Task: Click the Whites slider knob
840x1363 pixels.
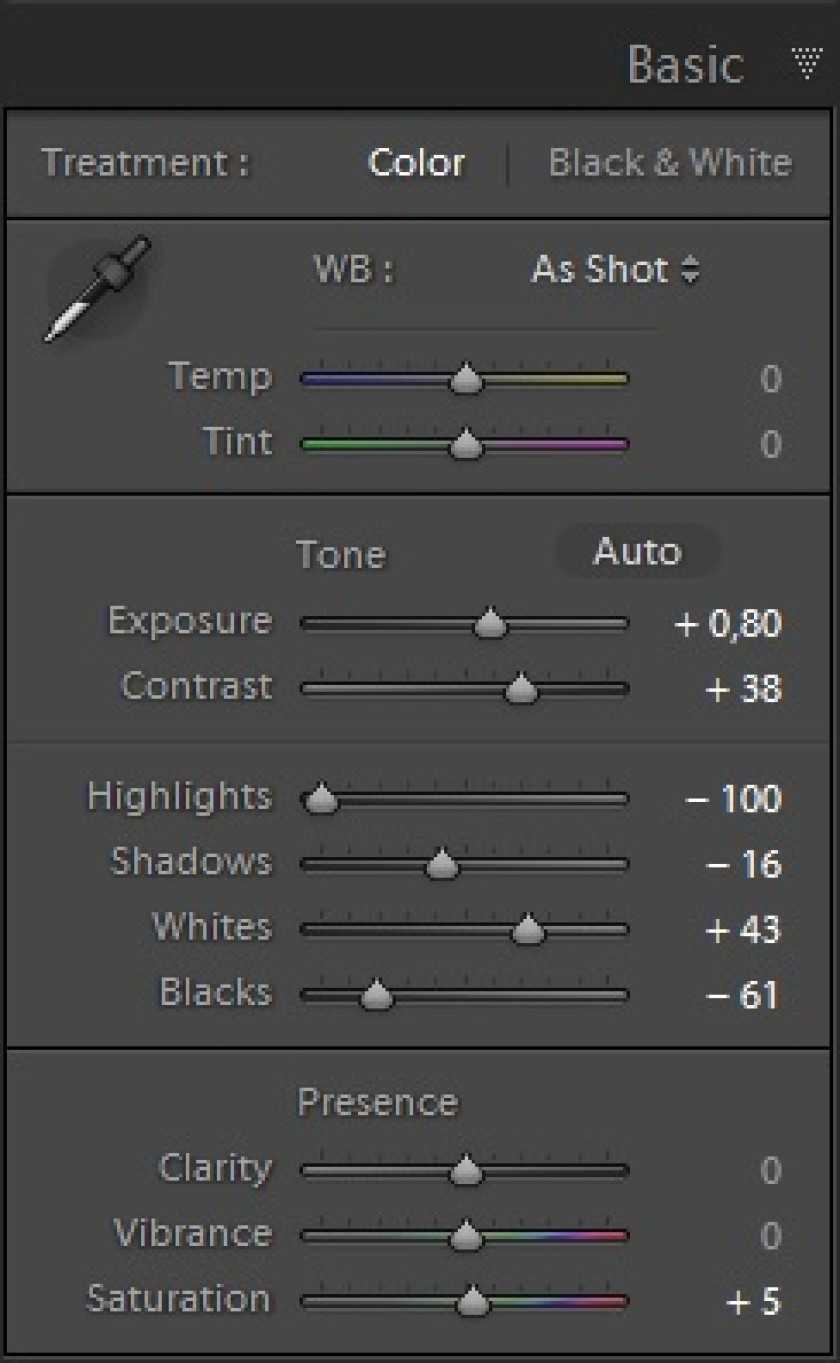Action: click(528, 931)
